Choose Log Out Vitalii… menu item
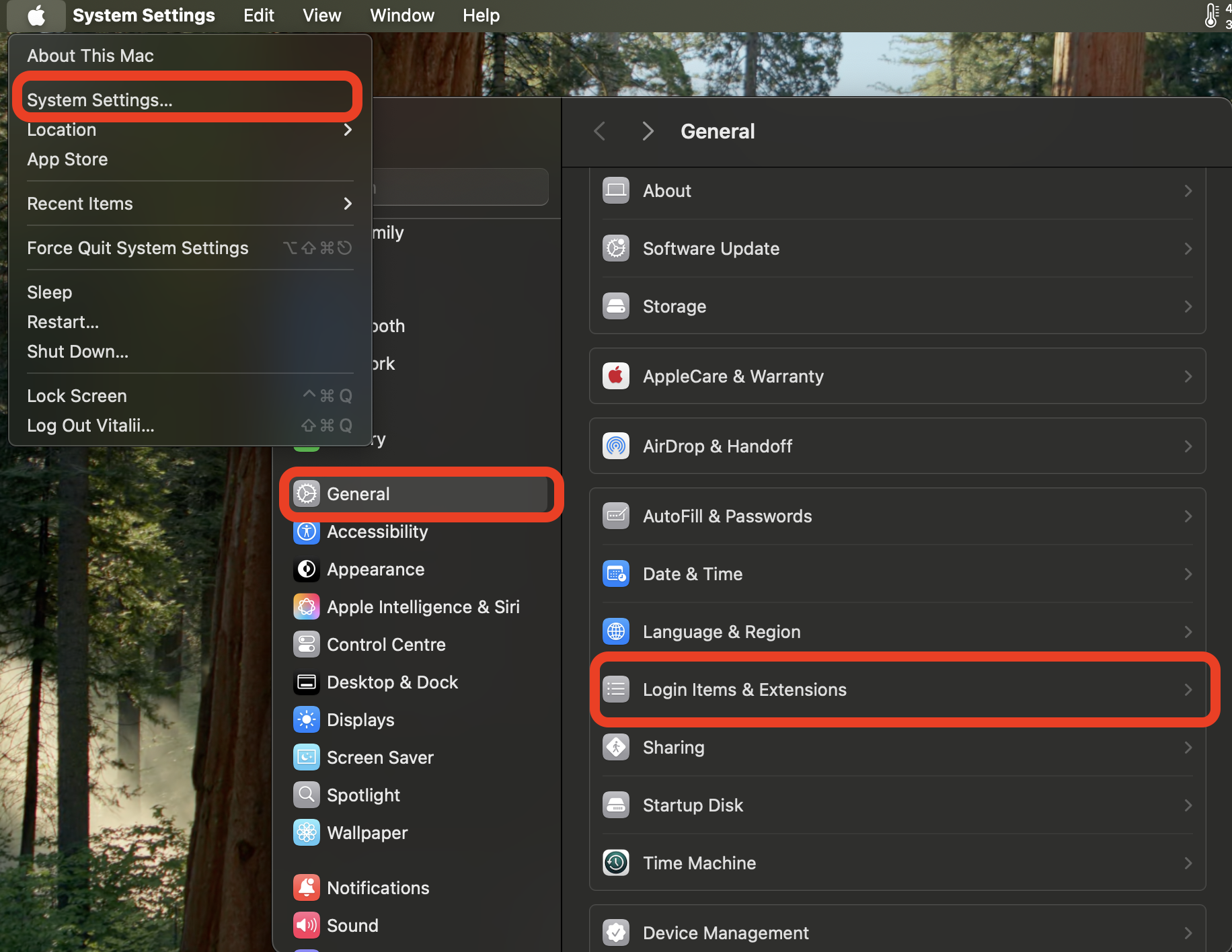 click(190, 426)
